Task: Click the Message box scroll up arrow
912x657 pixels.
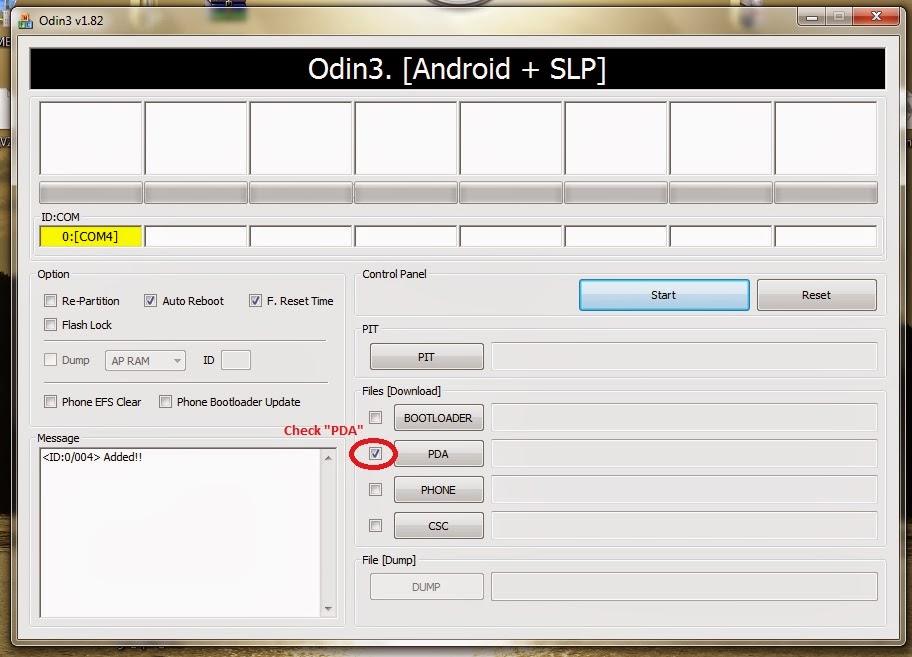Action: tap(328, 458)
